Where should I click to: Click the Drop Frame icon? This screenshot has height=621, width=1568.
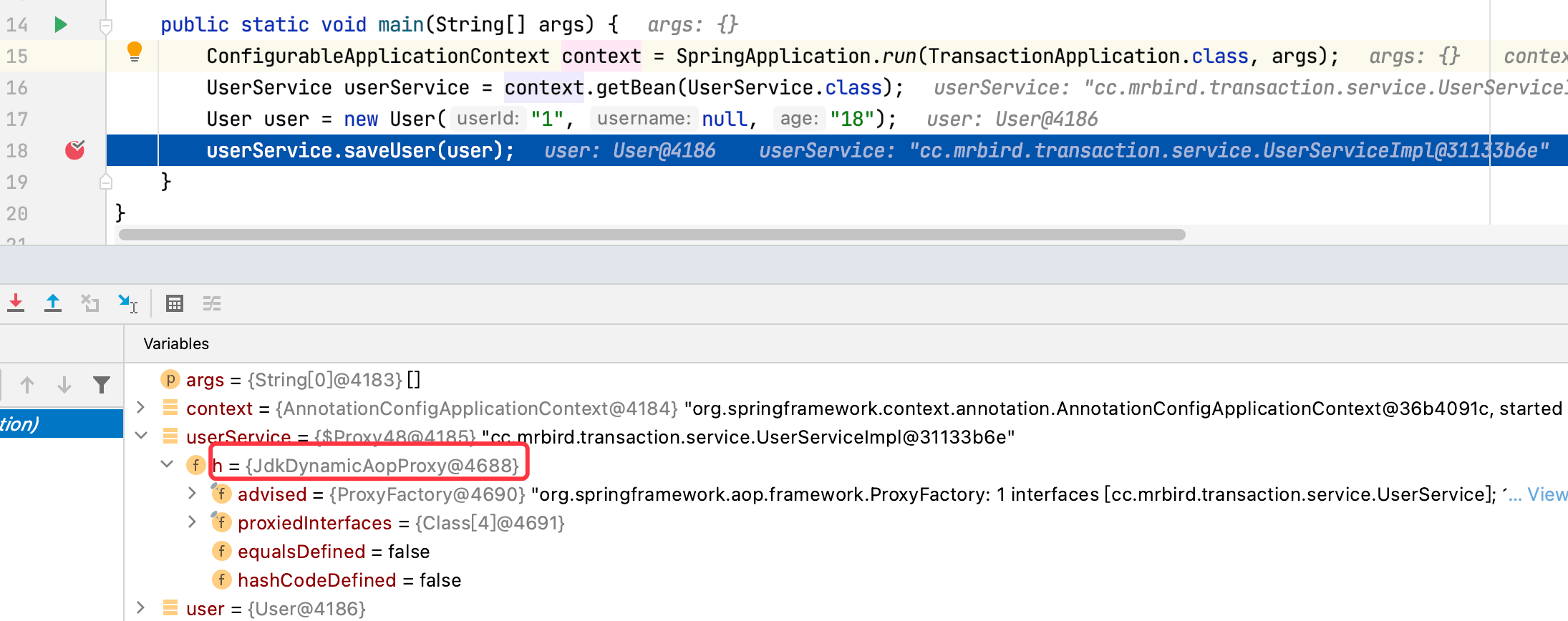[x=90, y=303]
